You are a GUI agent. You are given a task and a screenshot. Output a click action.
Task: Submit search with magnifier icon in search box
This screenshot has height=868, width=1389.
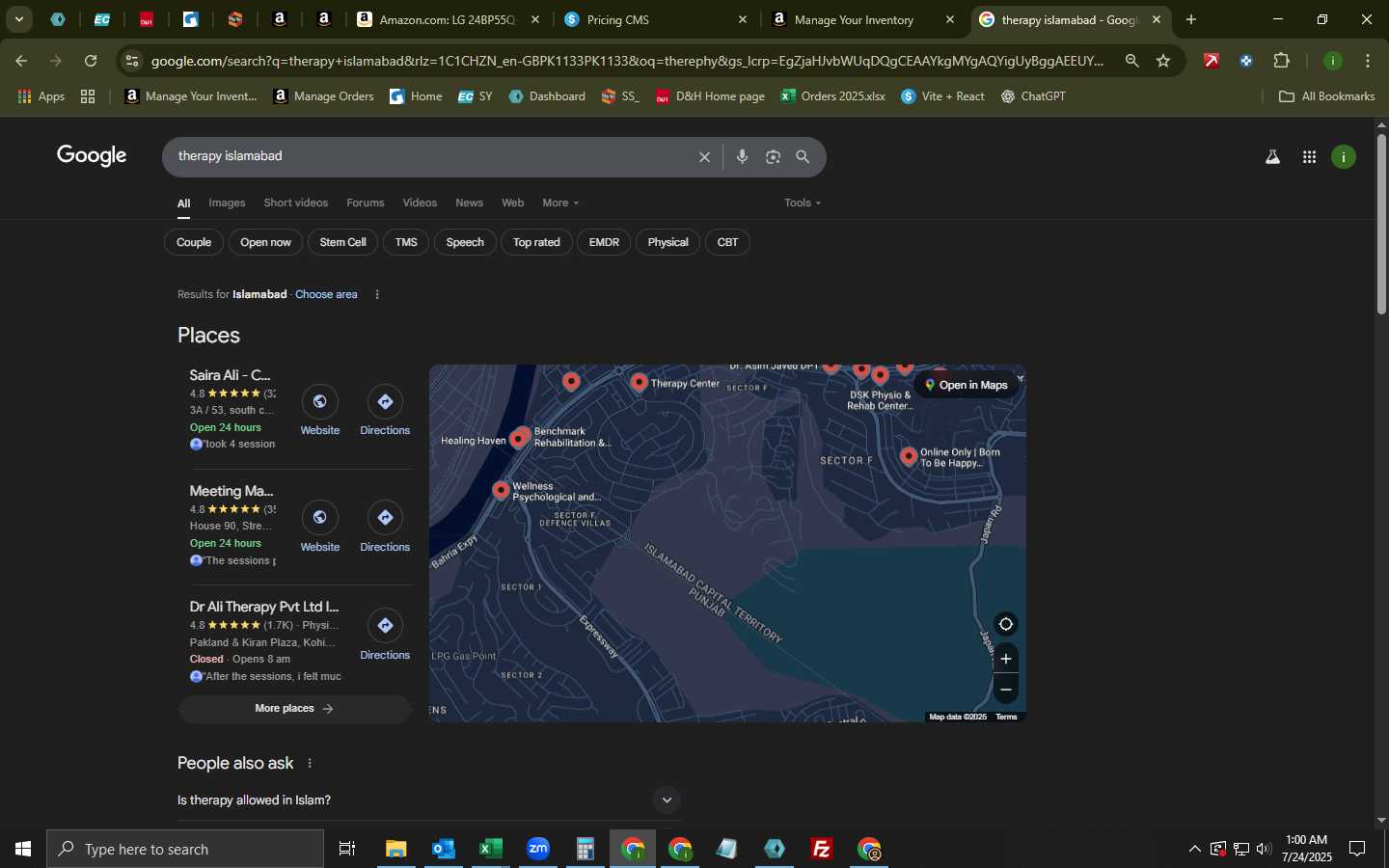(x=803, y=157)
